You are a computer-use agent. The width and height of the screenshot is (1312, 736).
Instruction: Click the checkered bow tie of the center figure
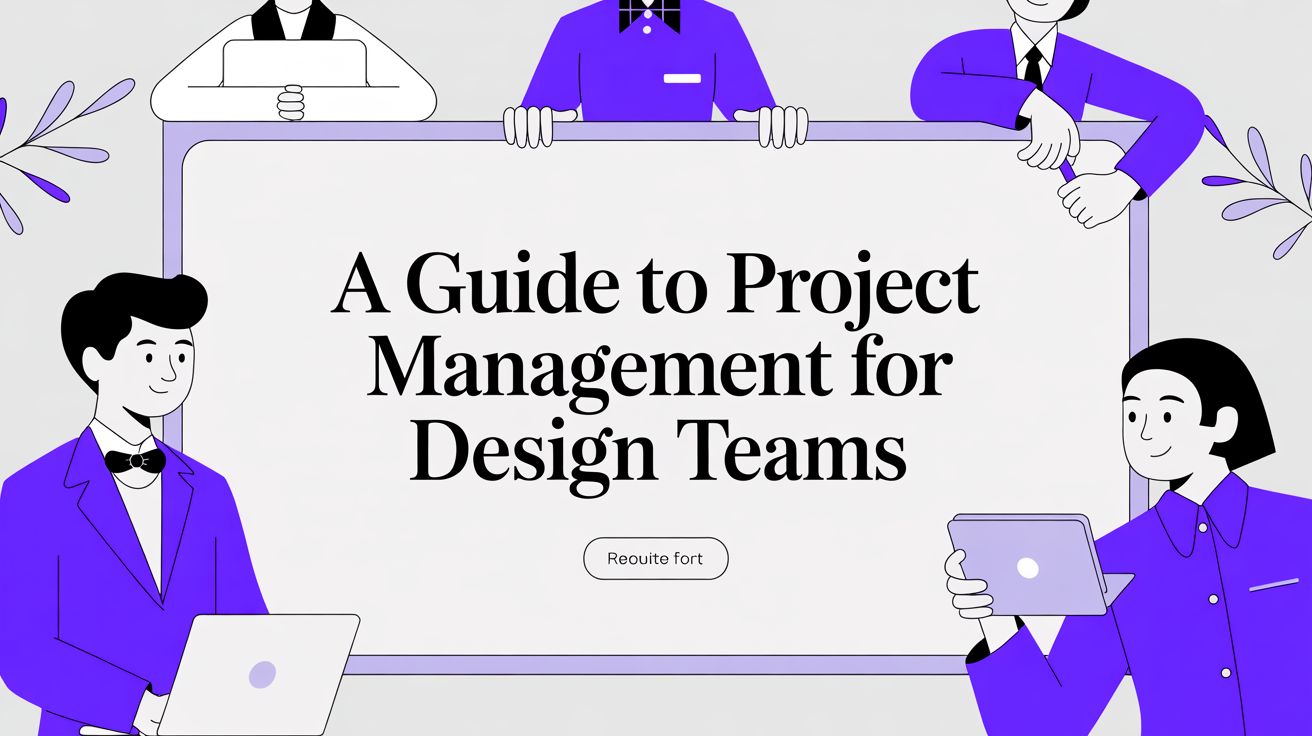tap(648, 15)
